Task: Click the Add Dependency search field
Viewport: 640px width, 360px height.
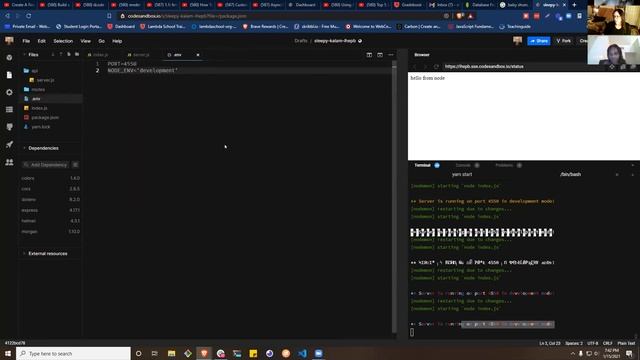Action: click(46, 165)
